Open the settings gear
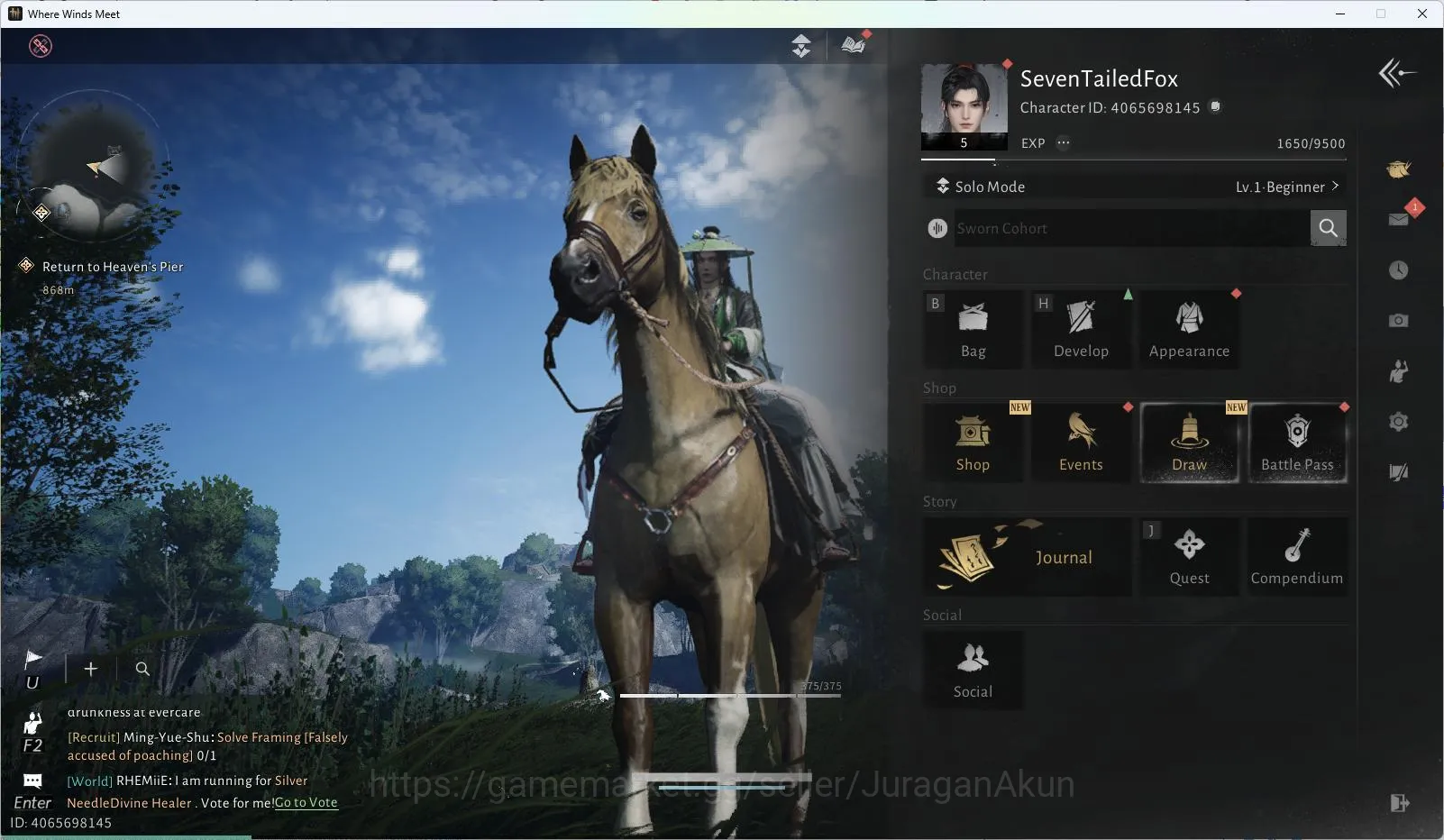The width and height of the screenshot is (1444, 840). point(1399,421)
